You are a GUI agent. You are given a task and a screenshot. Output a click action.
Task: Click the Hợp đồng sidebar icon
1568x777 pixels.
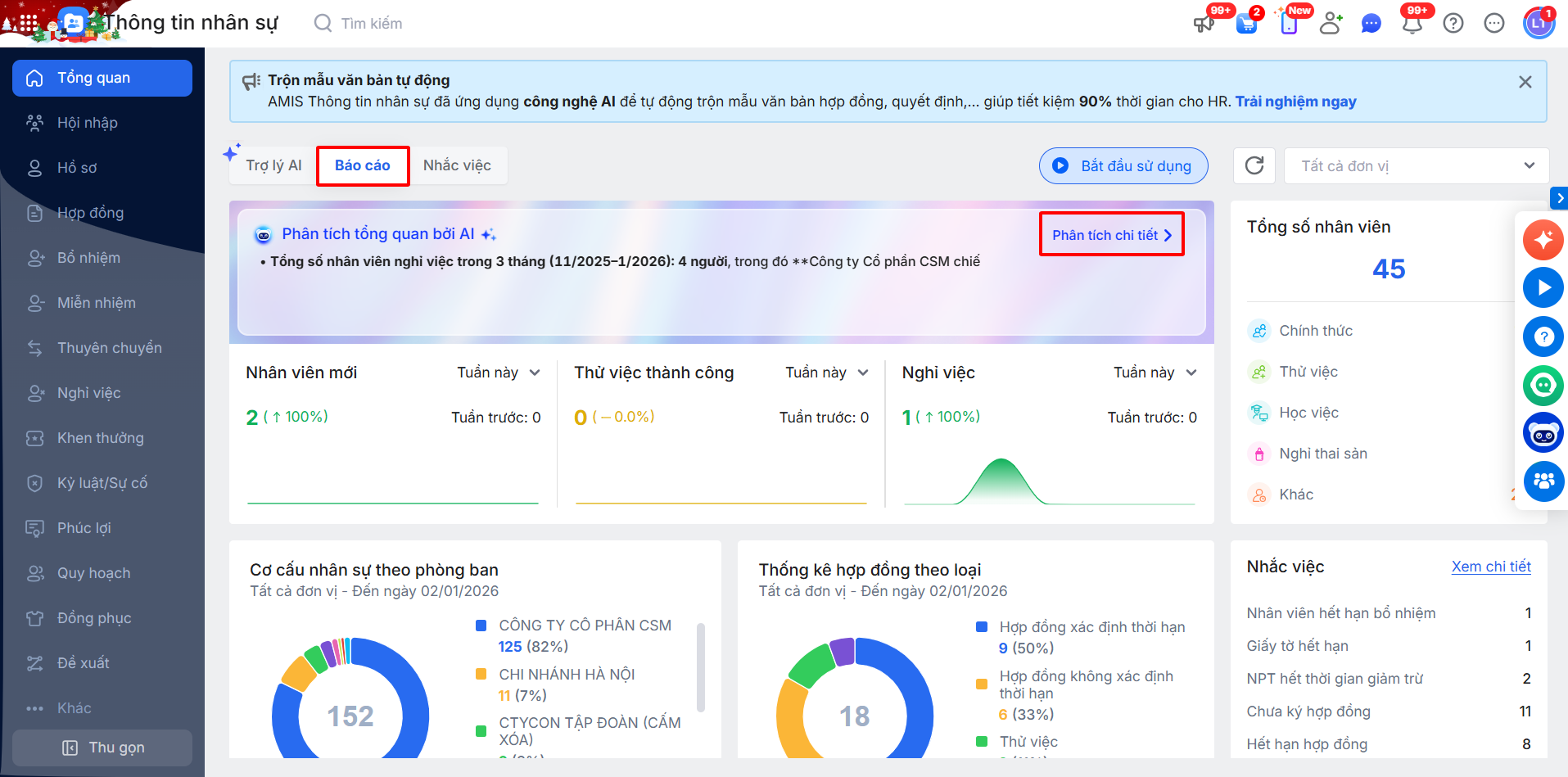click(35, 213)
